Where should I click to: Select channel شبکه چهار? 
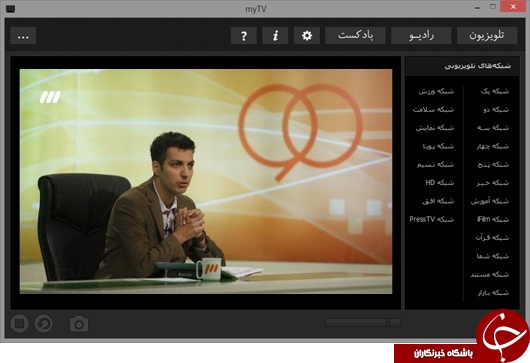pyautogui.click(x=493, y=146)
